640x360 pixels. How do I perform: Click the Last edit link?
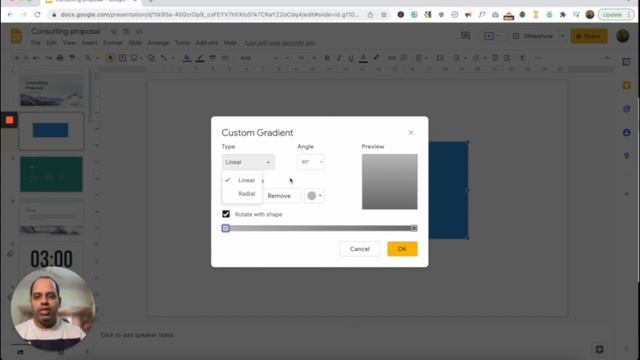tap(280, 43)
